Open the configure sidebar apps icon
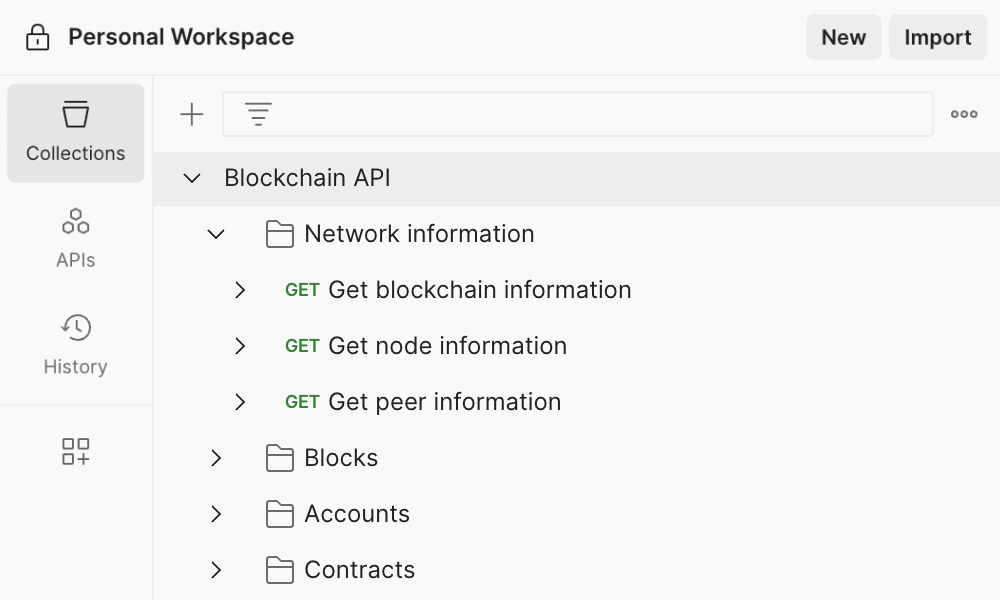Screen dimensions: 1000x600 click(x=76, y=451)
